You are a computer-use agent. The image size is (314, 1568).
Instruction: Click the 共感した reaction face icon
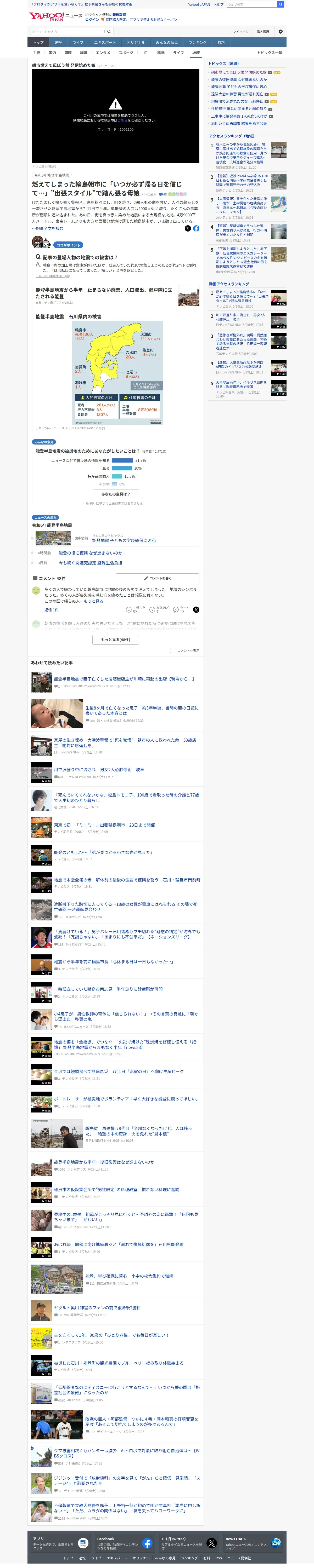point(129,609)
